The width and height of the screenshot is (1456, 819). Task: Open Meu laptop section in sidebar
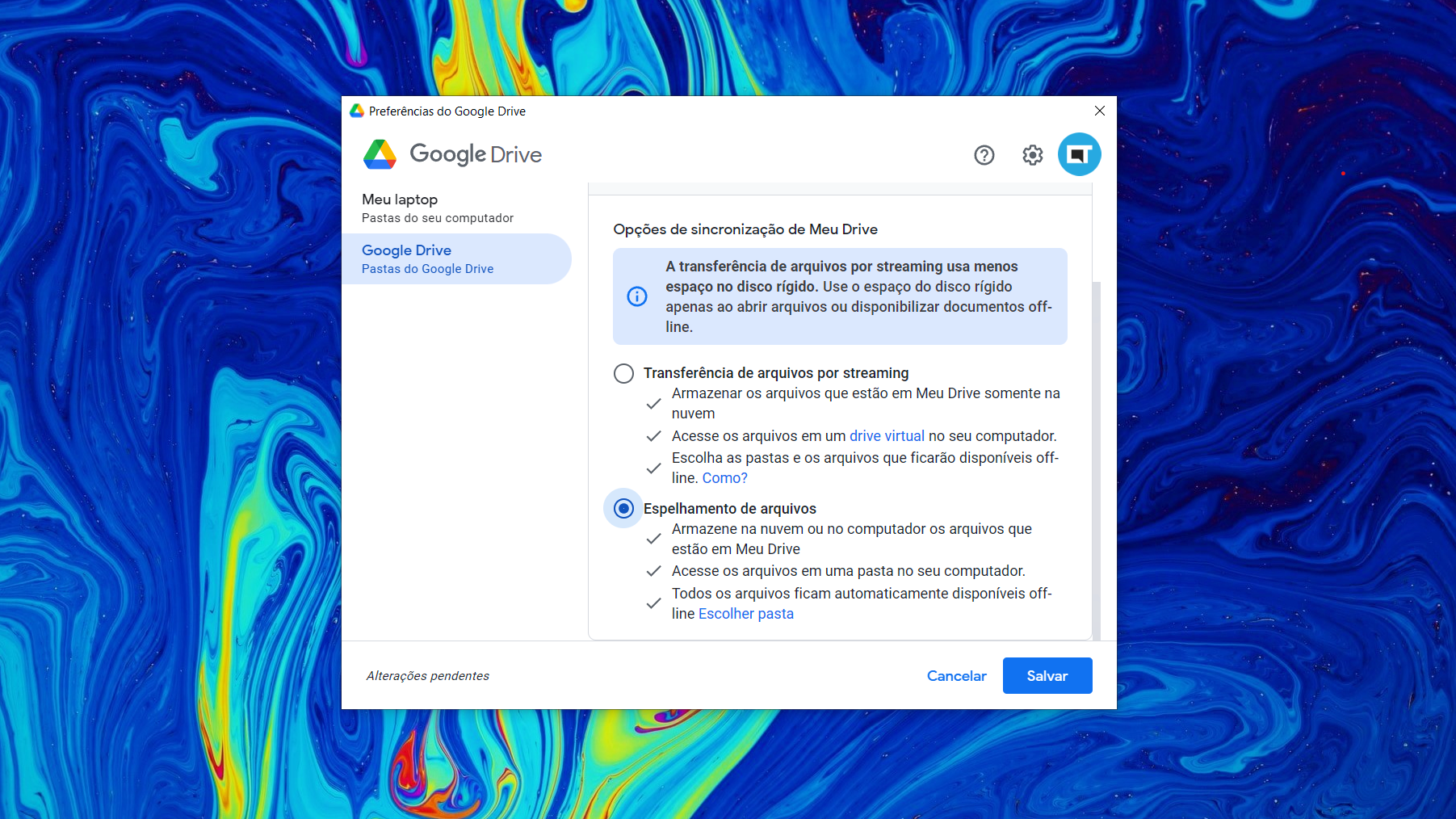coord(456,208)
